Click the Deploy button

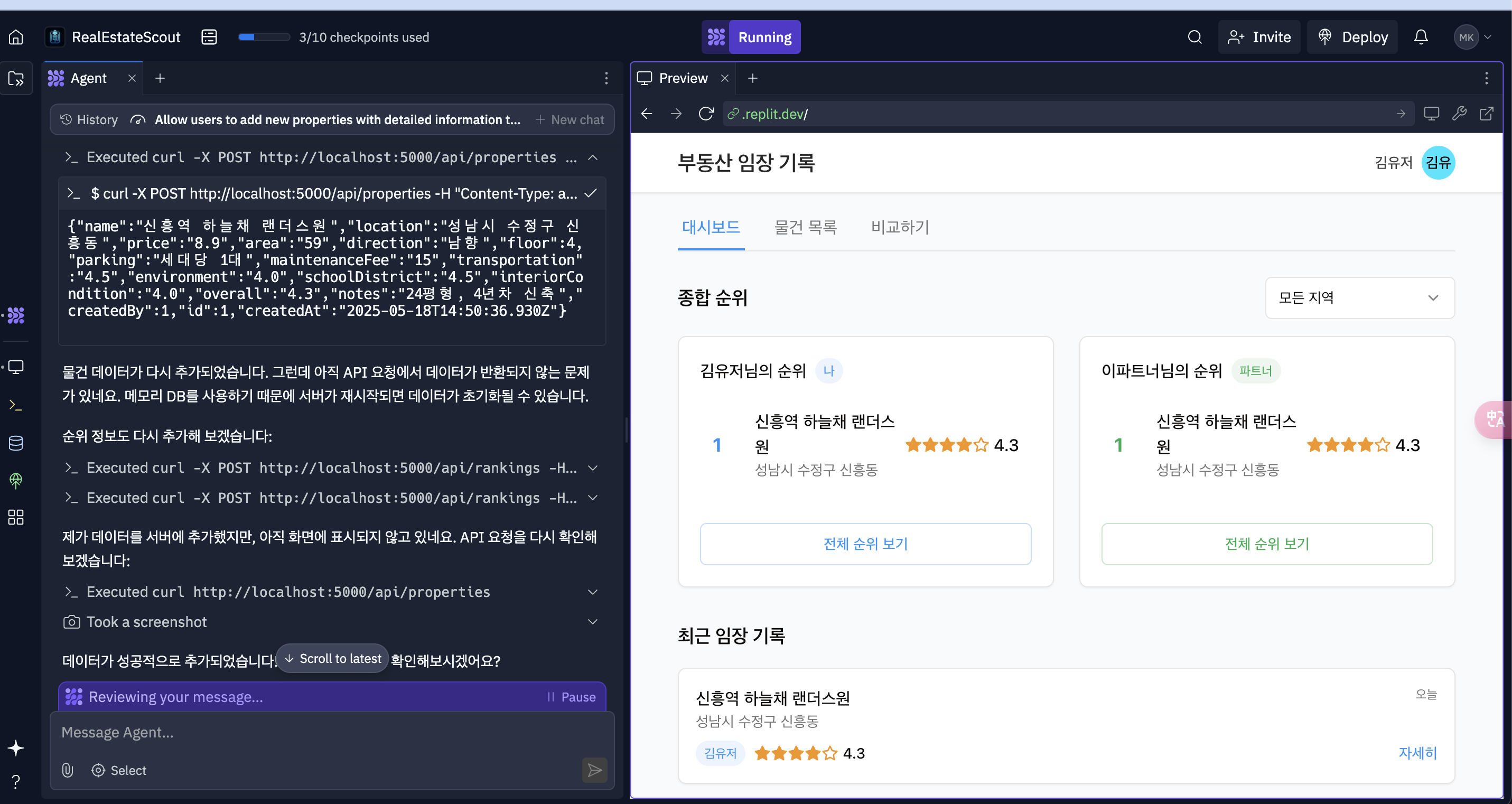click(x=1352, y=37)
